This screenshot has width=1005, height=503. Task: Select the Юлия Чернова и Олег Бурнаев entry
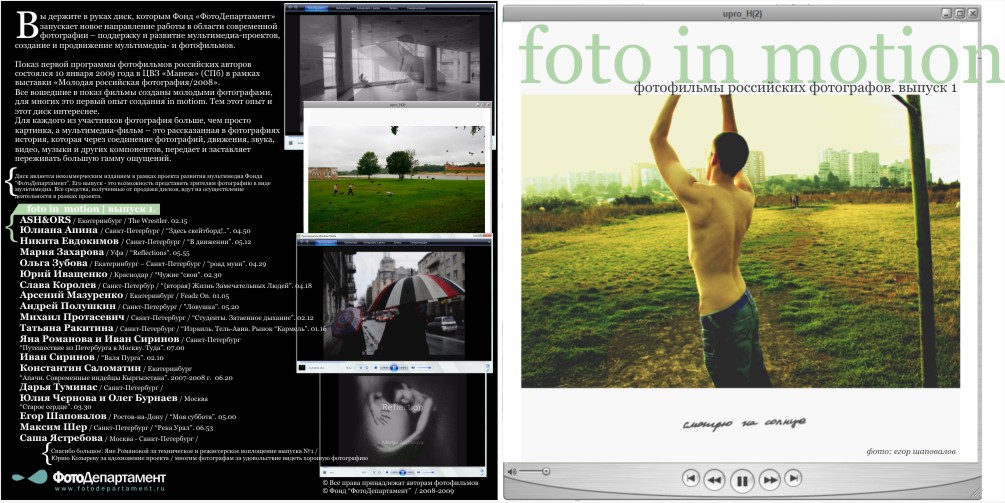click(x=113, y=402)
